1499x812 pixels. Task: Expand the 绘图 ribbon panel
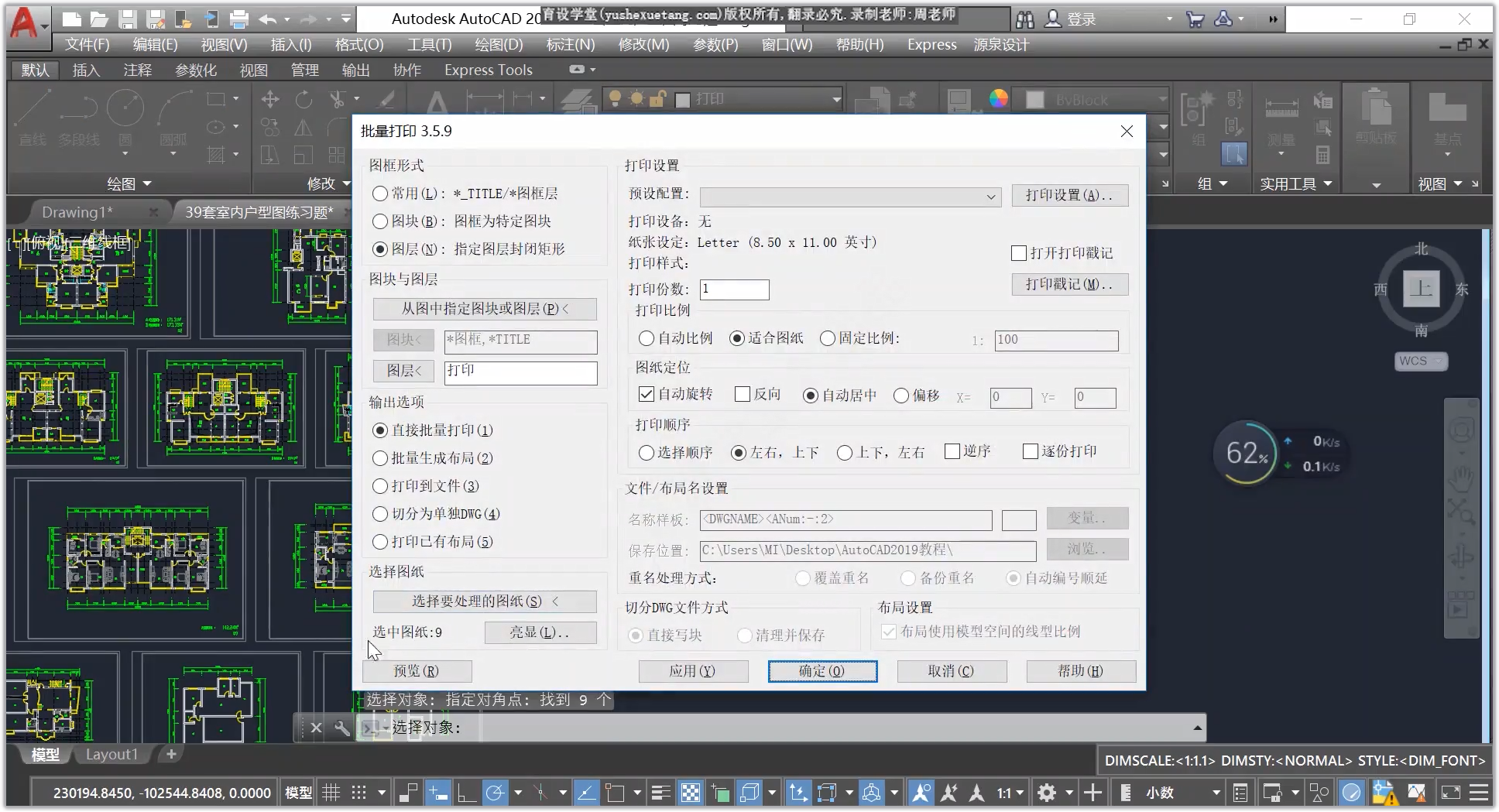pos(129,183)
